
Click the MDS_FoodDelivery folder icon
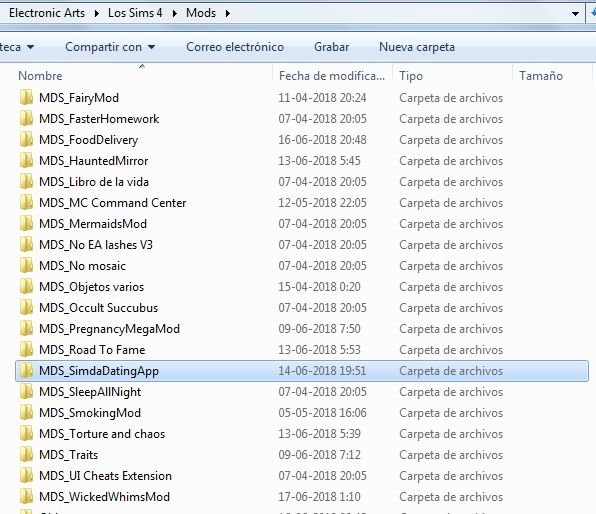[26, 140]
